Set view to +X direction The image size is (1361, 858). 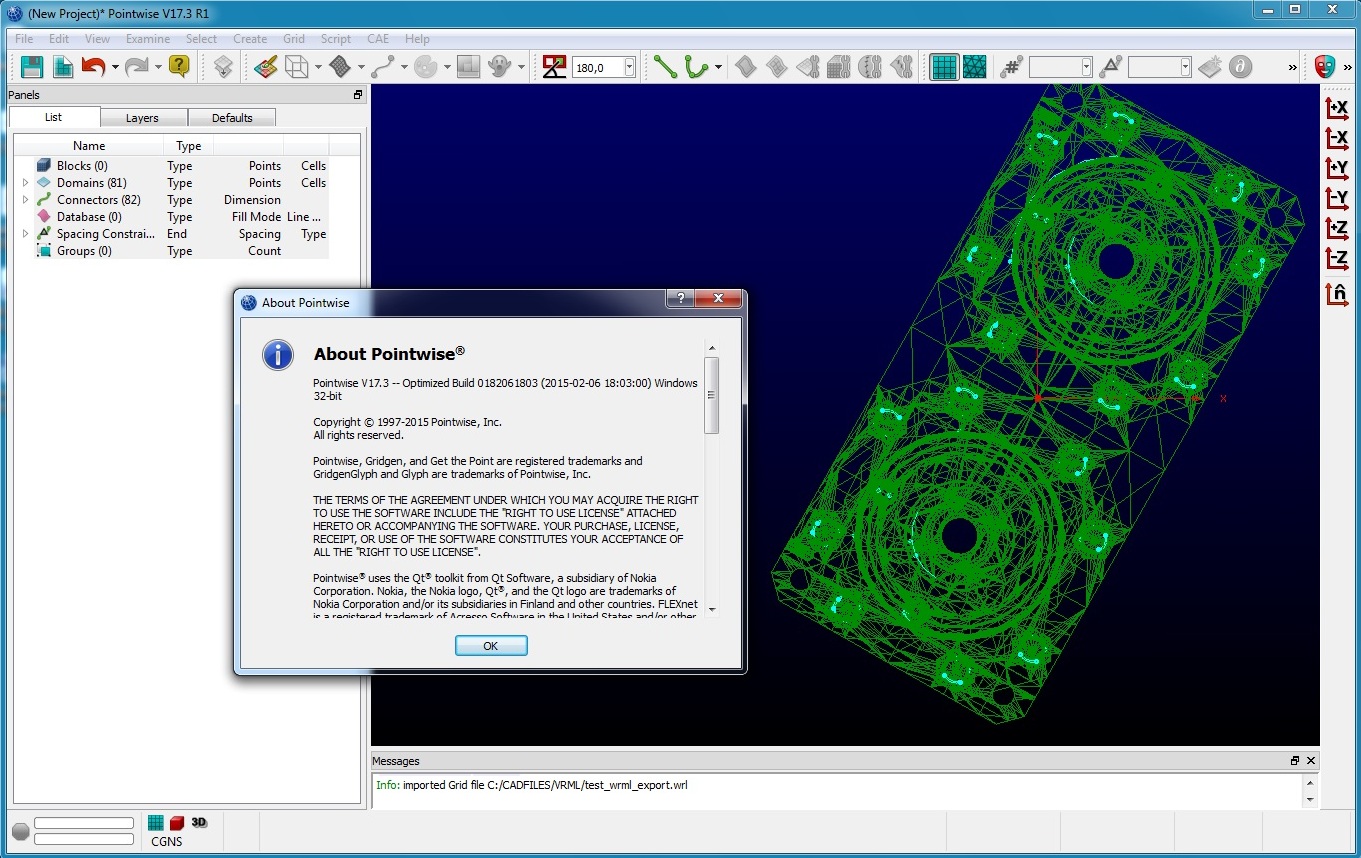(x=1336, y=108)
